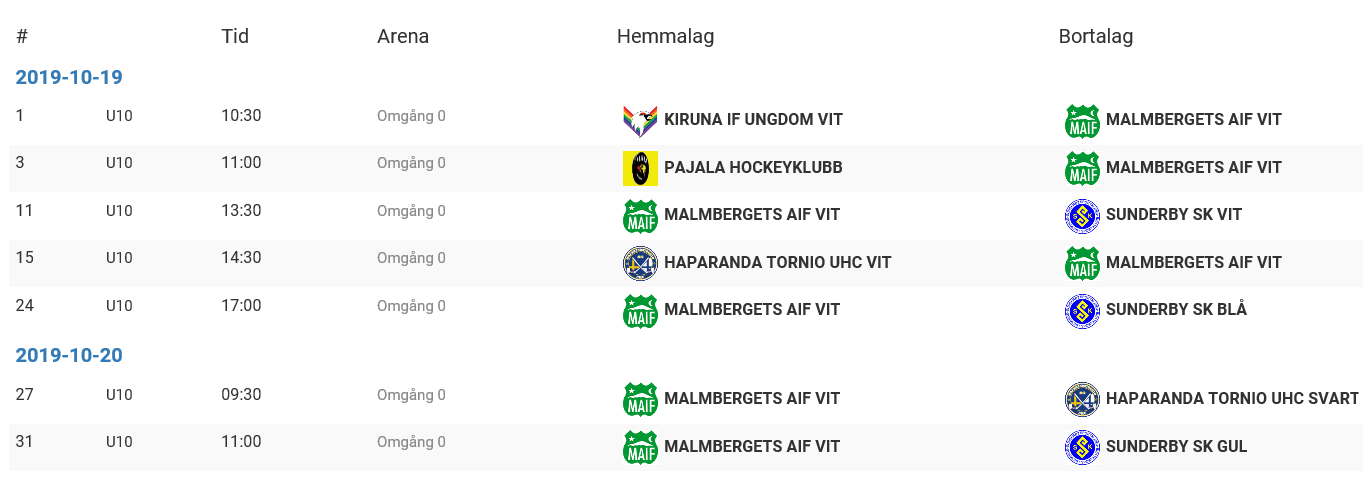Click the Hemmalag column header
This screenshot has height=481, width=1363.
pos(665,37)
